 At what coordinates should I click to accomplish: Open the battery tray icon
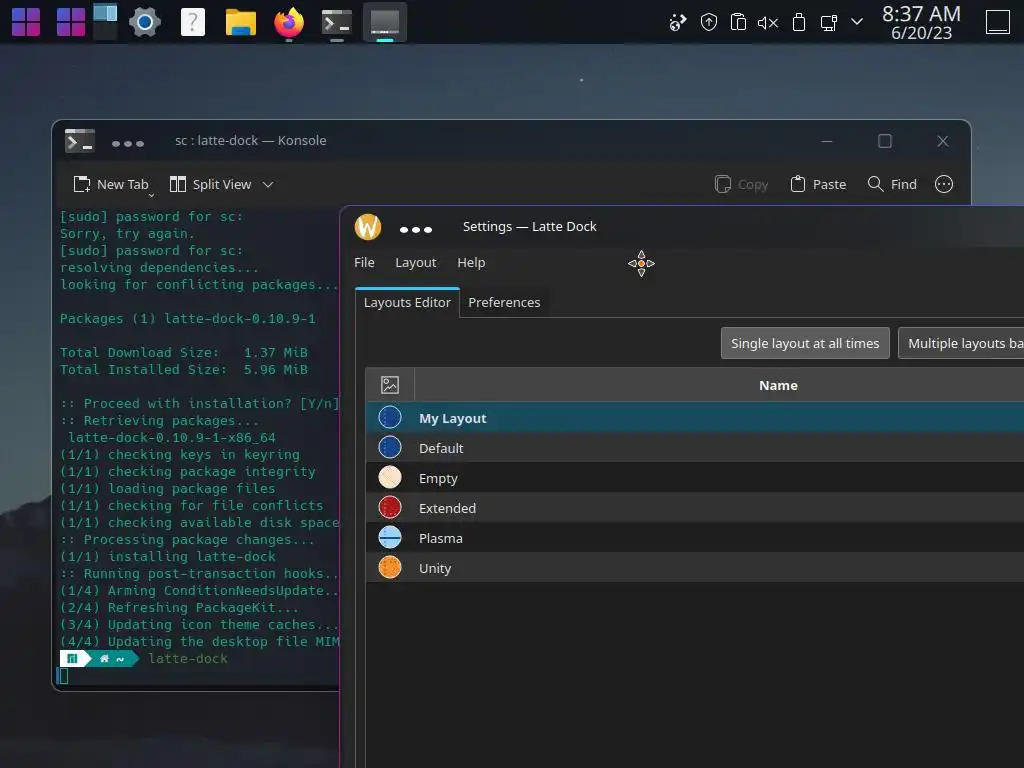point(799,23)
